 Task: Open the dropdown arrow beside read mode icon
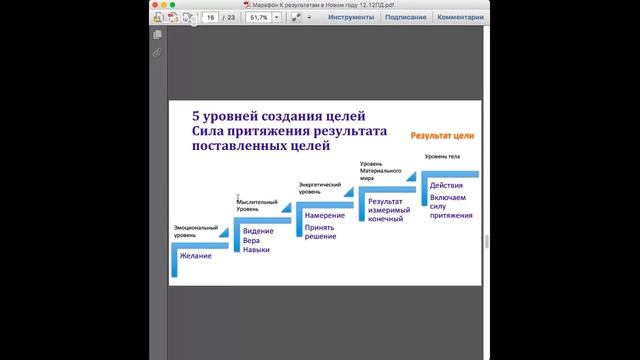(x=309, y=18)
